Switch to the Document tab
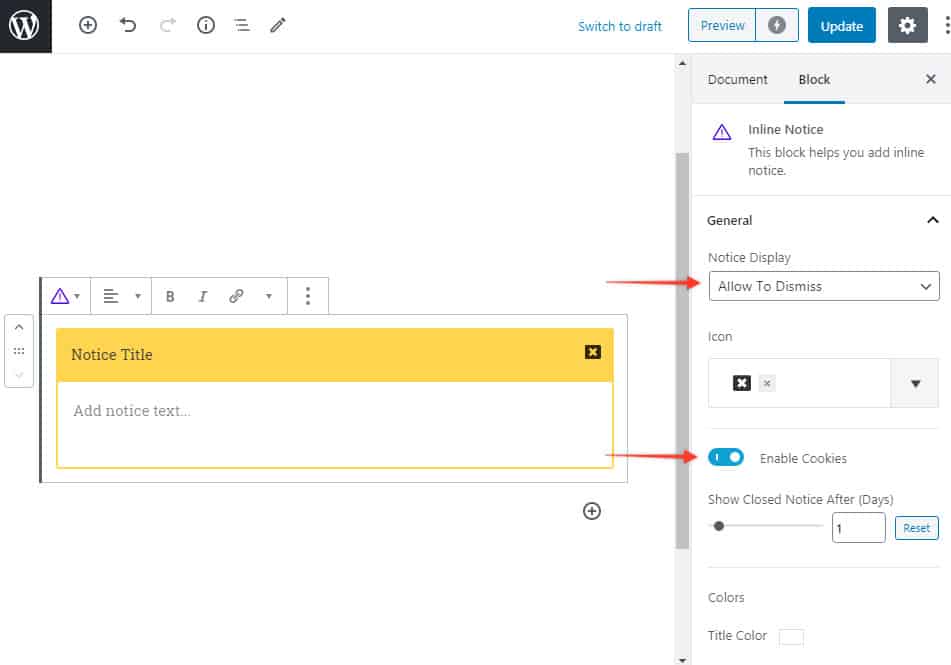Screen dimensions: 951x665 click(737, 80)
